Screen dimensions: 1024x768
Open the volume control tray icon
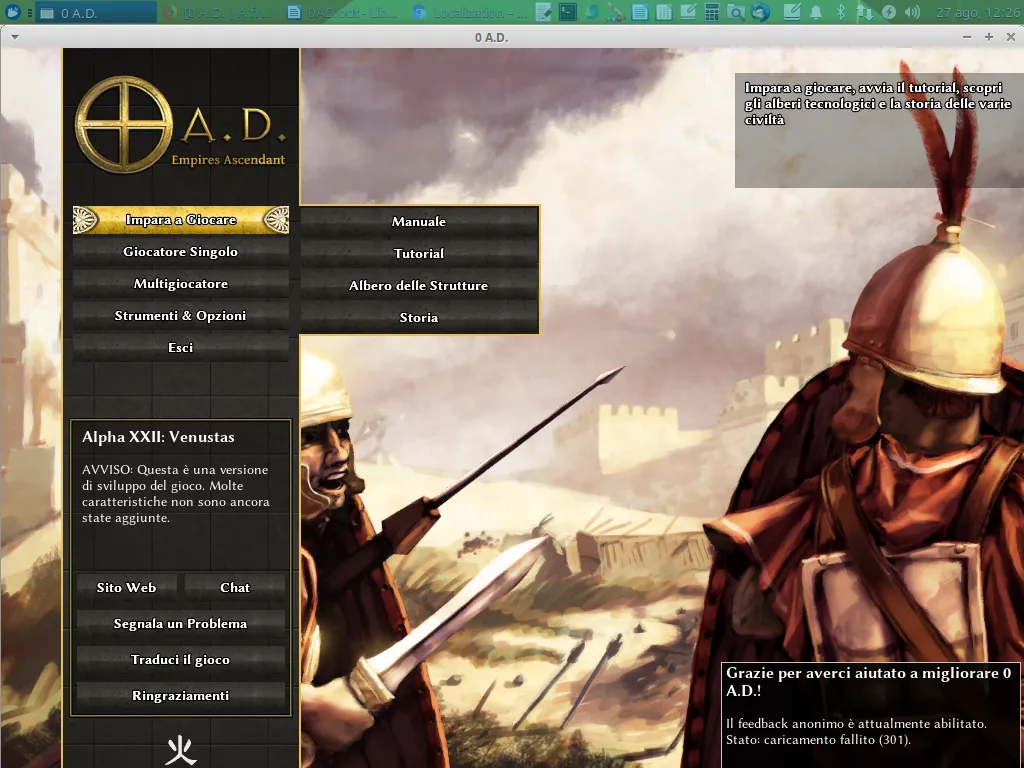(x=913, y=12)
